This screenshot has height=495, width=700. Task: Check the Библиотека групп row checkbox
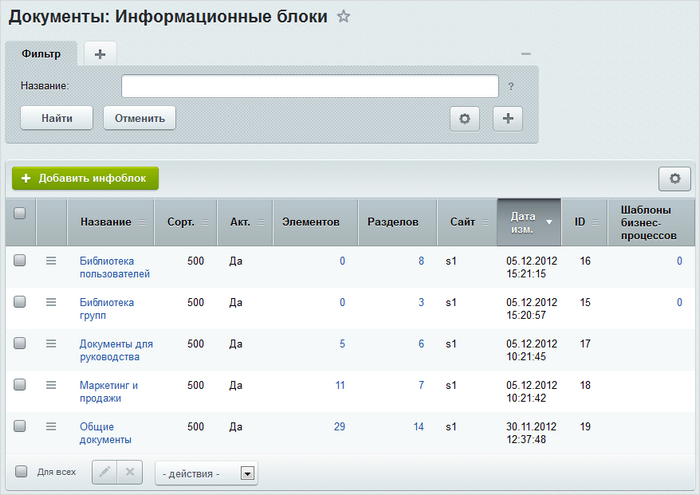click(x=20, y=302)
